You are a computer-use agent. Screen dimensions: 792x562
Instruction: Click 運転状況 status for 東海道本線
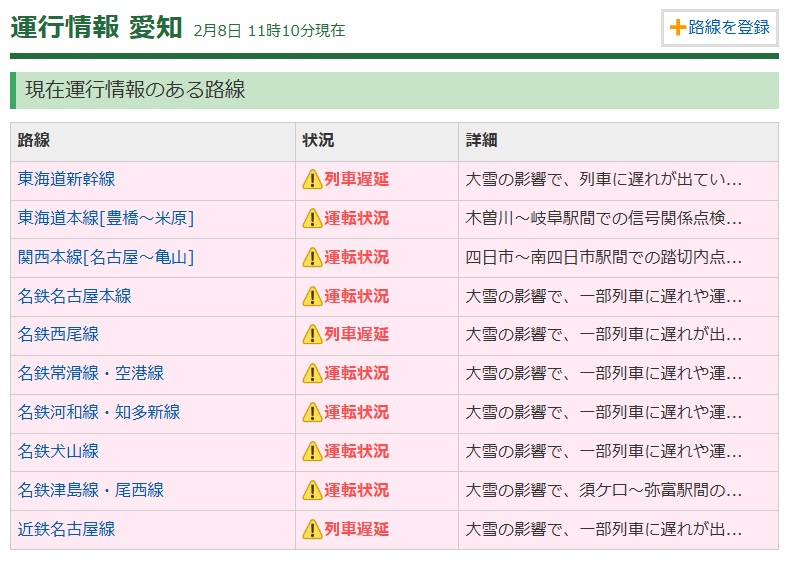pyautogui.click(x=357, y=218)
